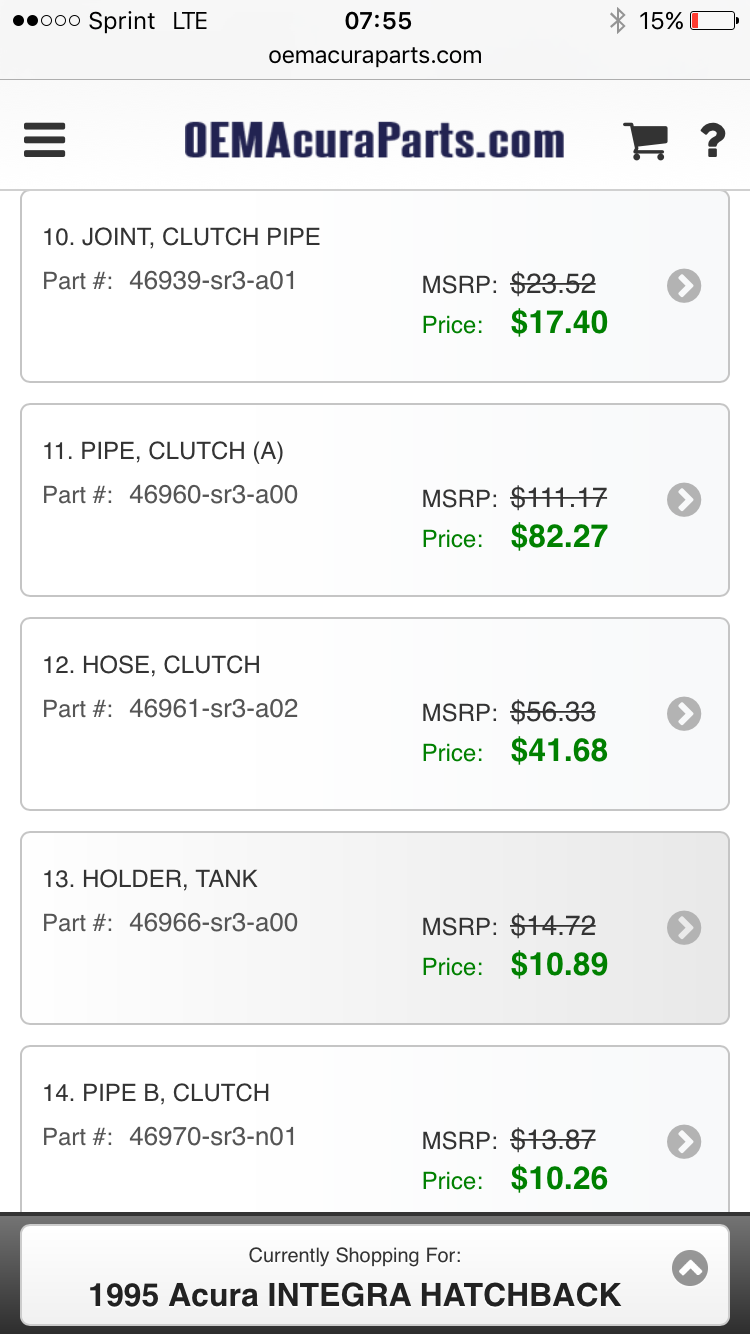Image resolution: width=750 pixels, height=1334 pixels.
Task: Click the OEMAcuraParts.com logo
Action: pos(374,141)
